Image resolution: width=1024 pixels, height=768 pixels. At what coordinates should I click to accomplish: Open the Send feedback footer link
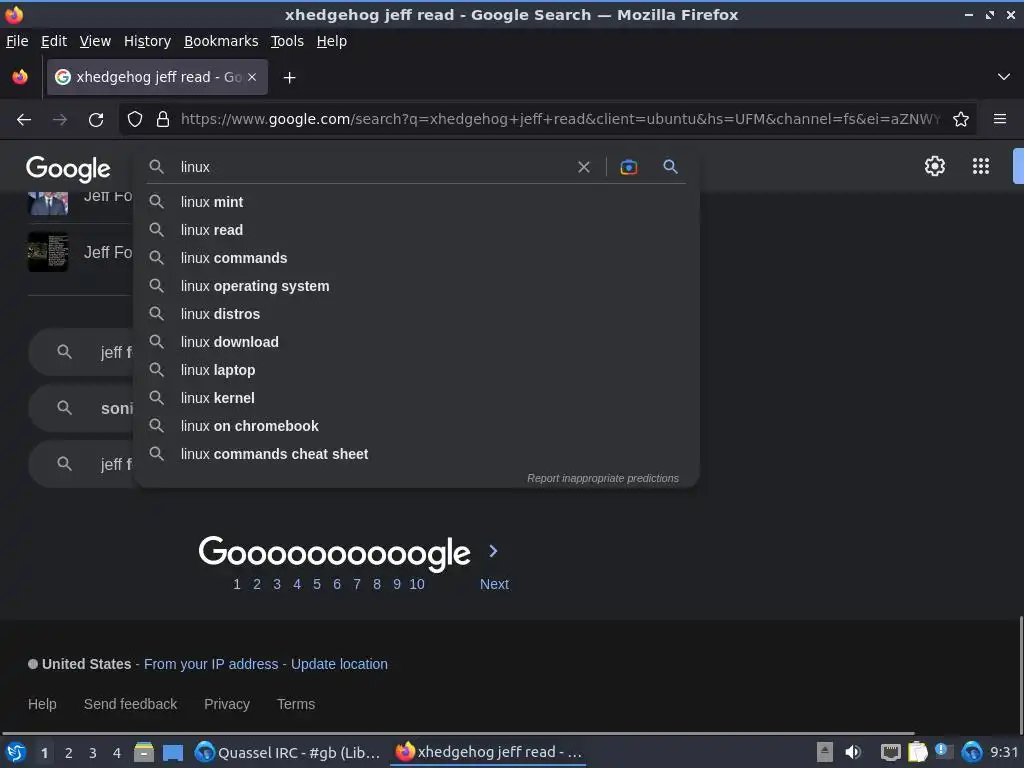coord(131,704)
